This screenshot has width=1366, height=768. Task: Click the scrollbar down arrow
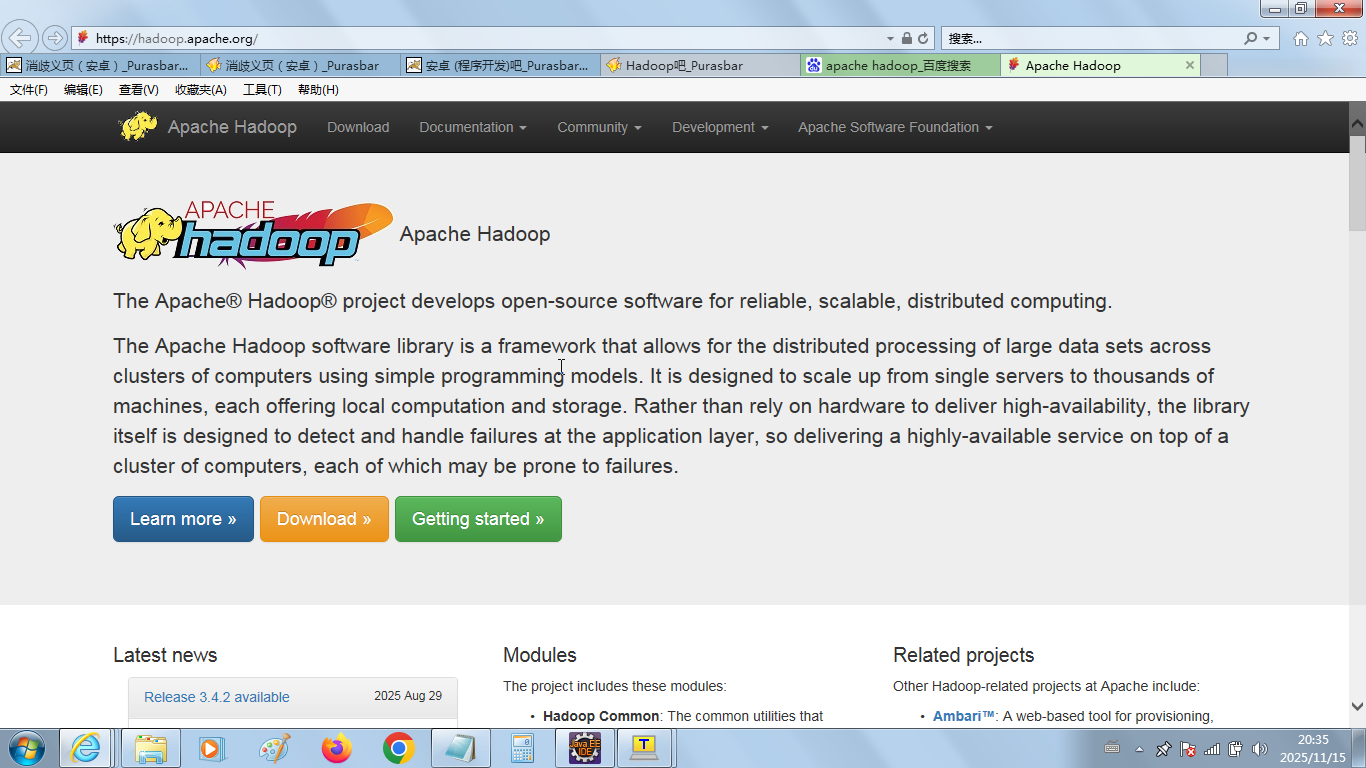1357,706
